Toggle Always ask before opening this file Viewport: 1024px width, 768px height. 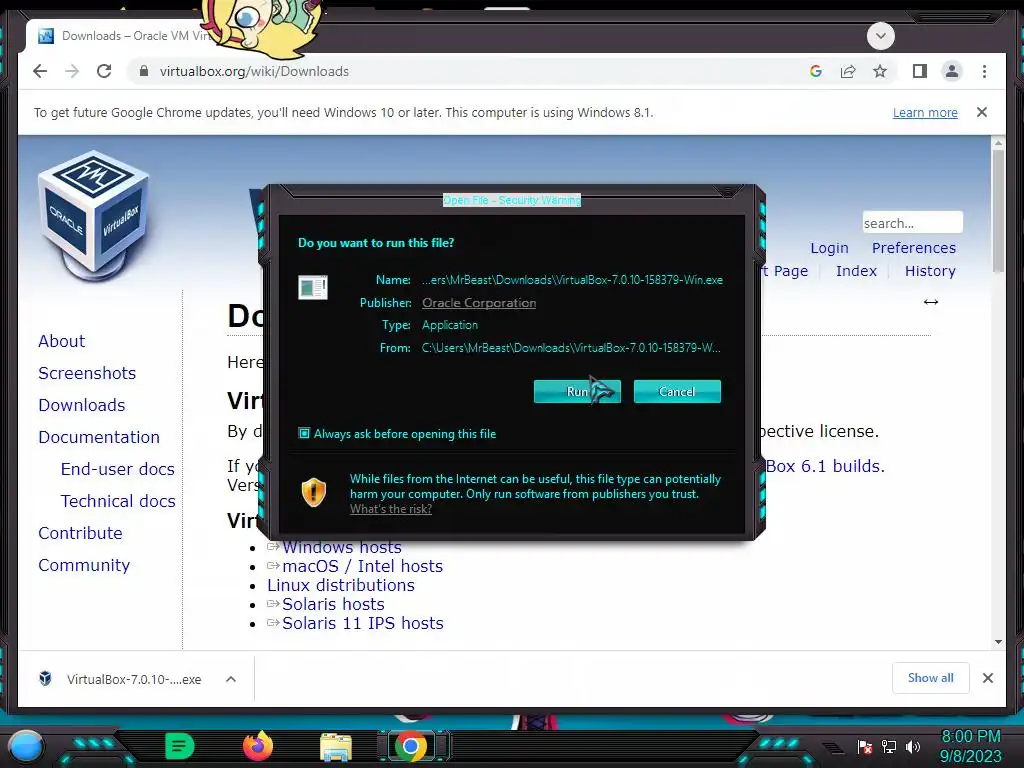point(304,433)
